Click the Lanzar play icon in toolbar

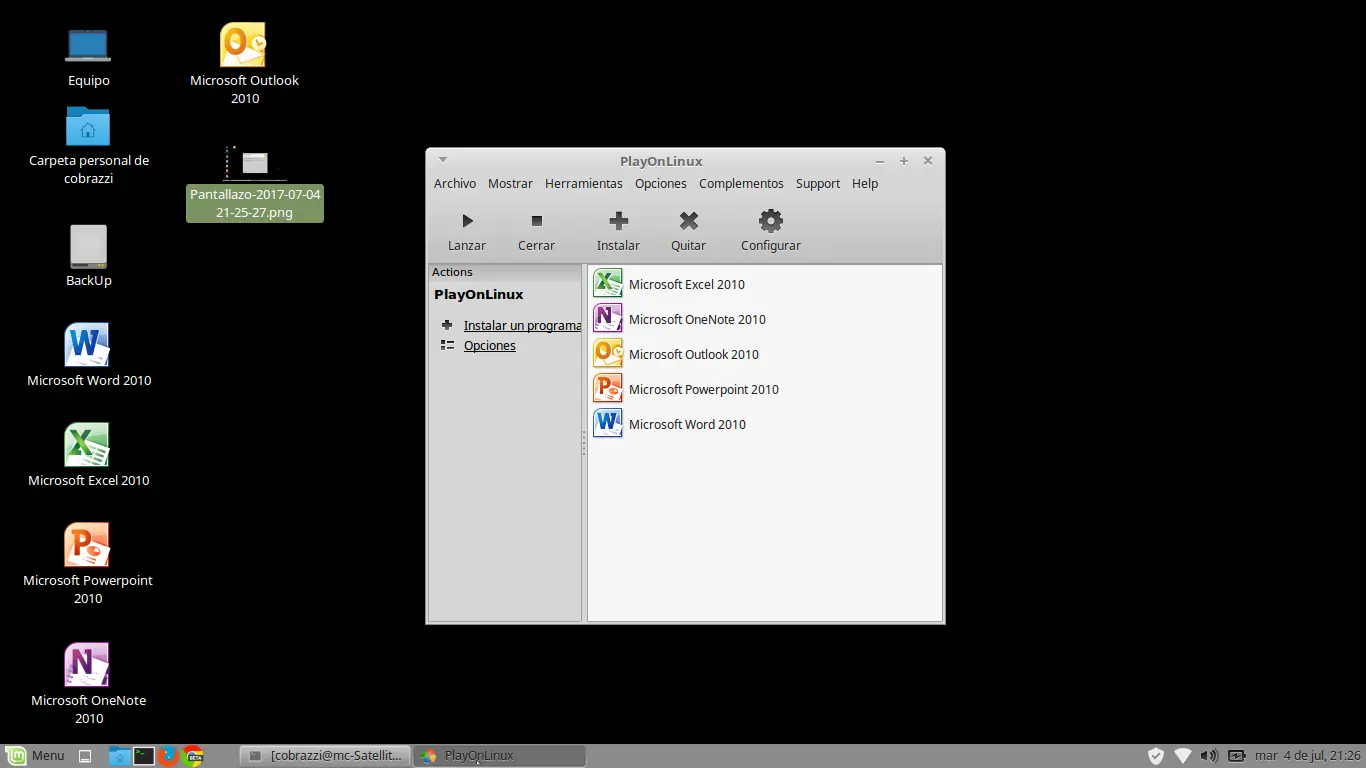(x=467, y=221)
